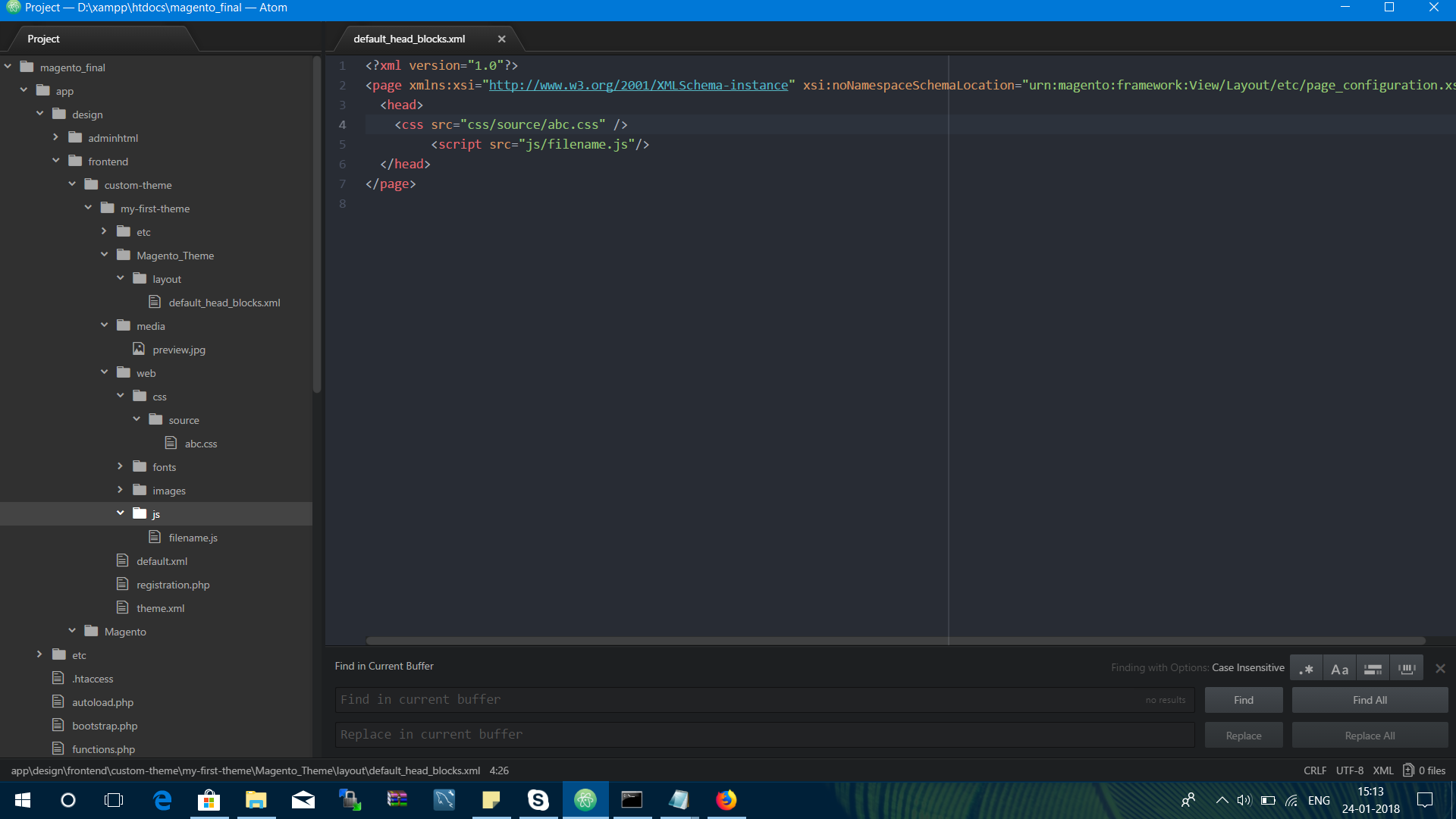Open default_head_blocks.xml in tree view
The image size is (1456, 819).
tap(224, 303)
